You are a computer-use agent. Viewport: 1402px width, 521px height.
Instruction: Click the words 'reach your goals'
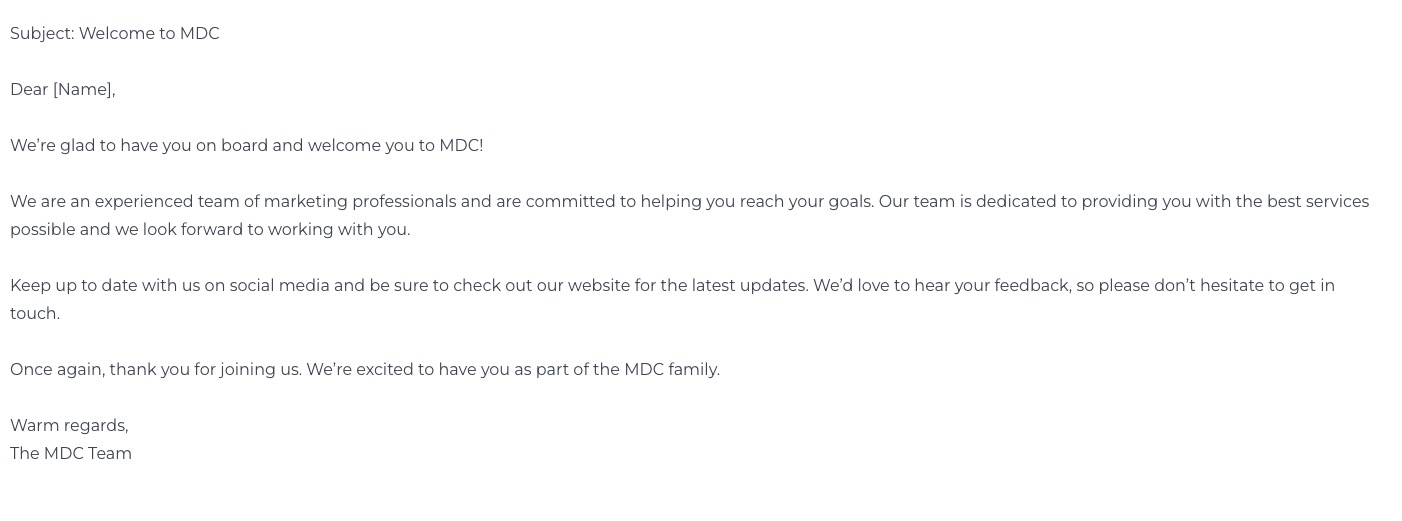point(807,202)
